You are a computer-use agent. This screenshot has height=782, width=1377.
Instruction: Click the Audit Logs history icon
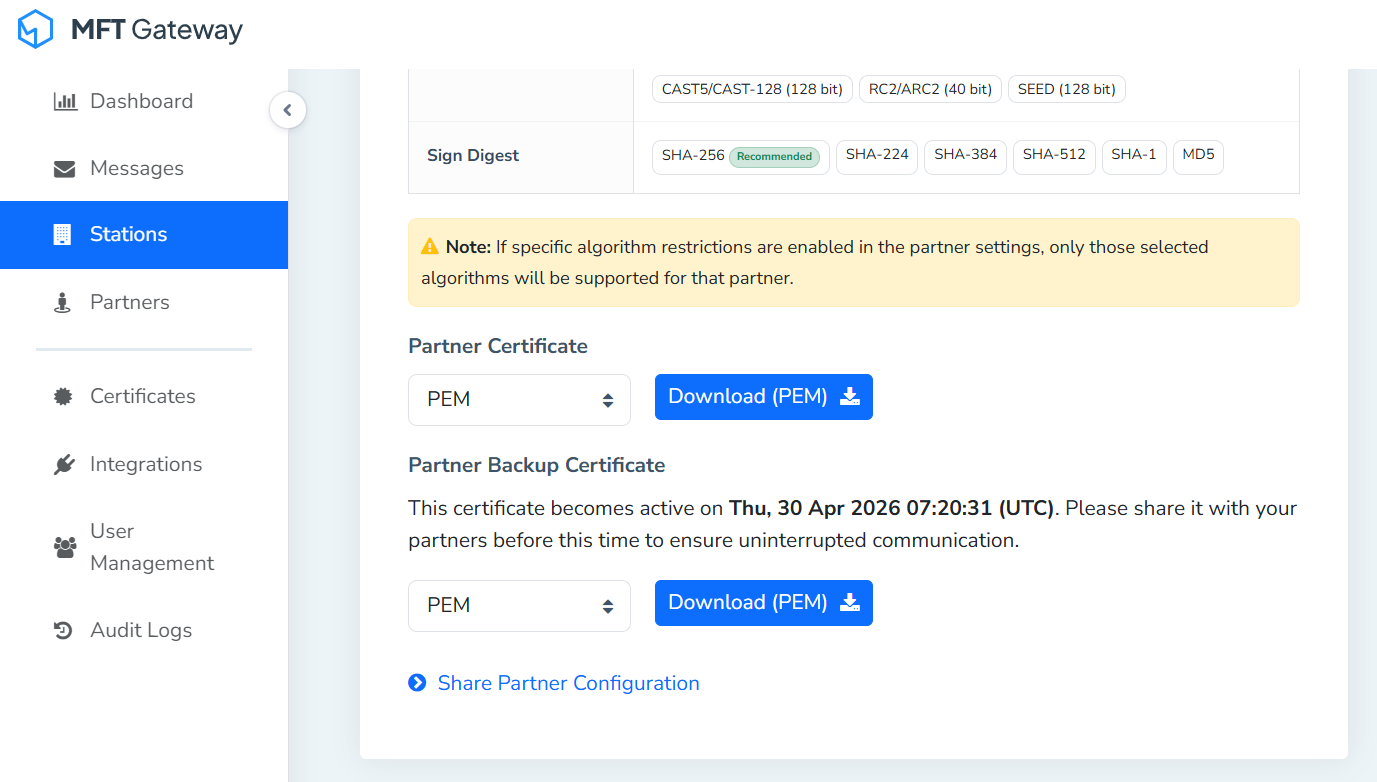tap(63, 631)
